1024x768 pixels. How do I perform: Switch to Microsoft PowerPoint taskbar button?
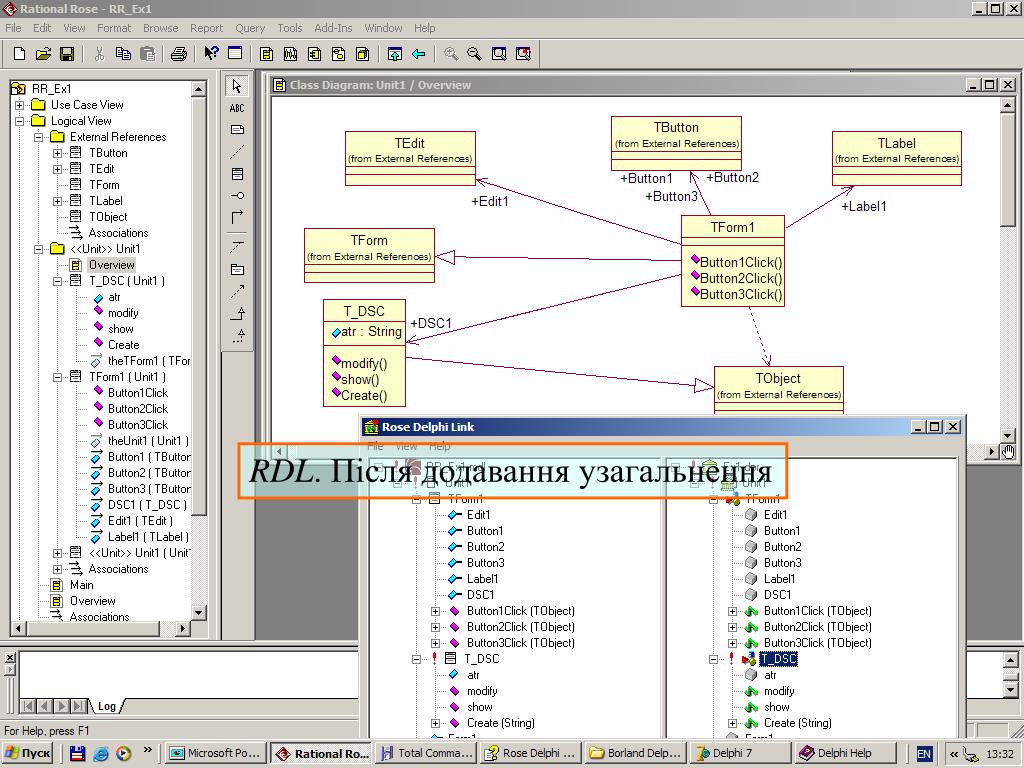click(x=217, y=753)
